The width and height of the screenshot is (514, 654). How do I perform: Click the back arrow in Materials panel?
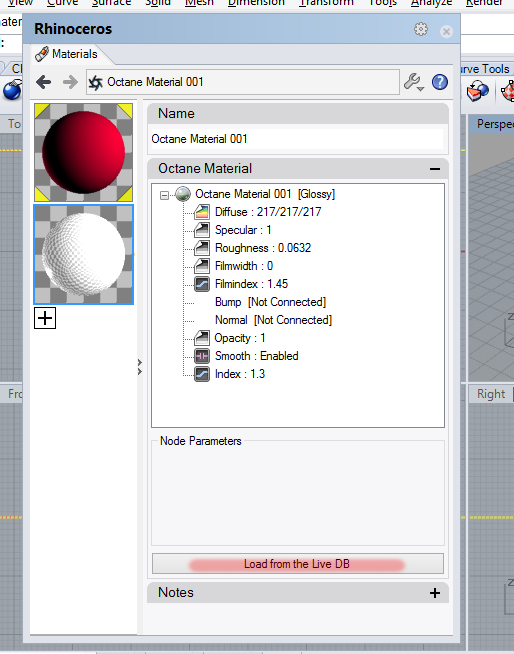coord(44,82)
